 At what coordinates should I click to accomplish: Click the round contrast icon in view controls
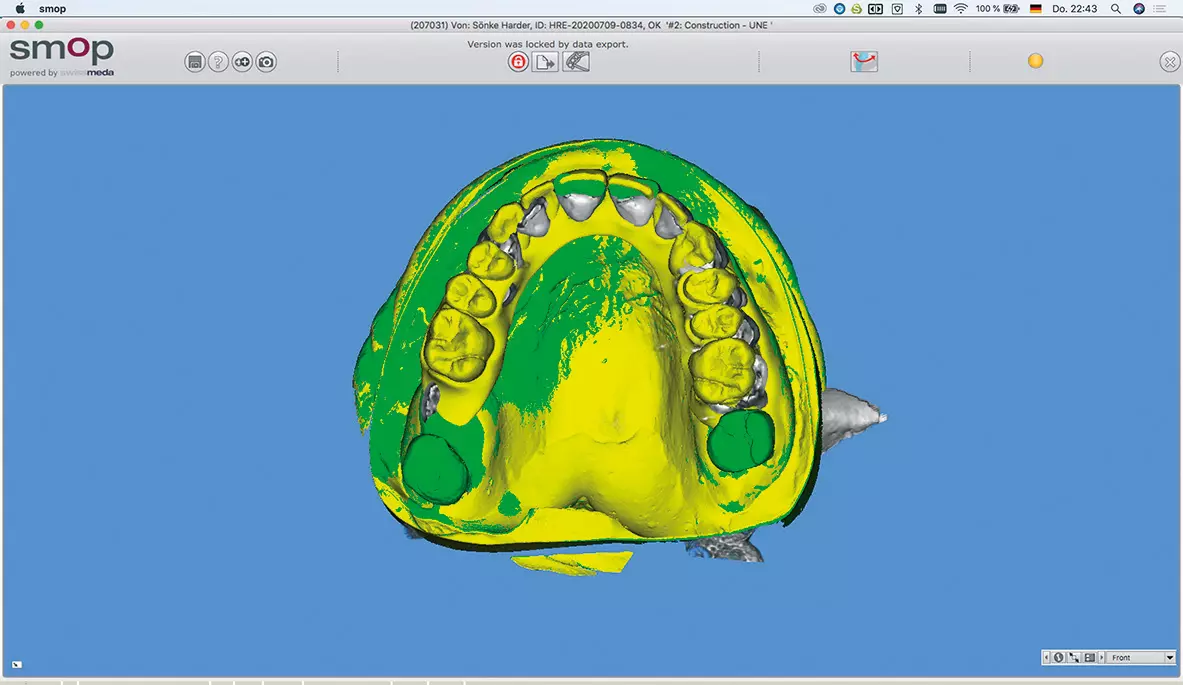[x=1059, y=658]
